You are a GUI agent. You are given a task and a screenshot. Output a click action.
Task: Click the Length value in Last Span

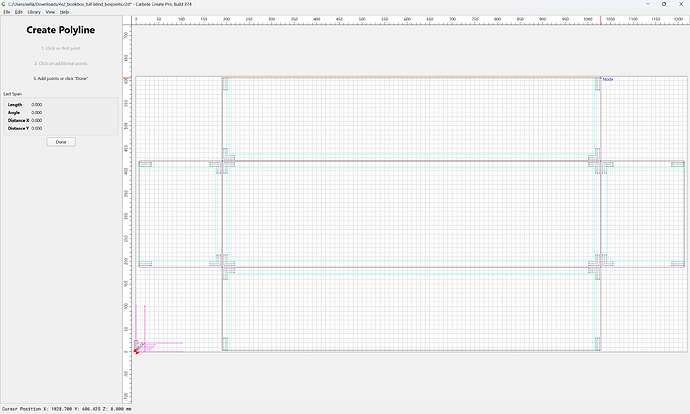(37, 105)
